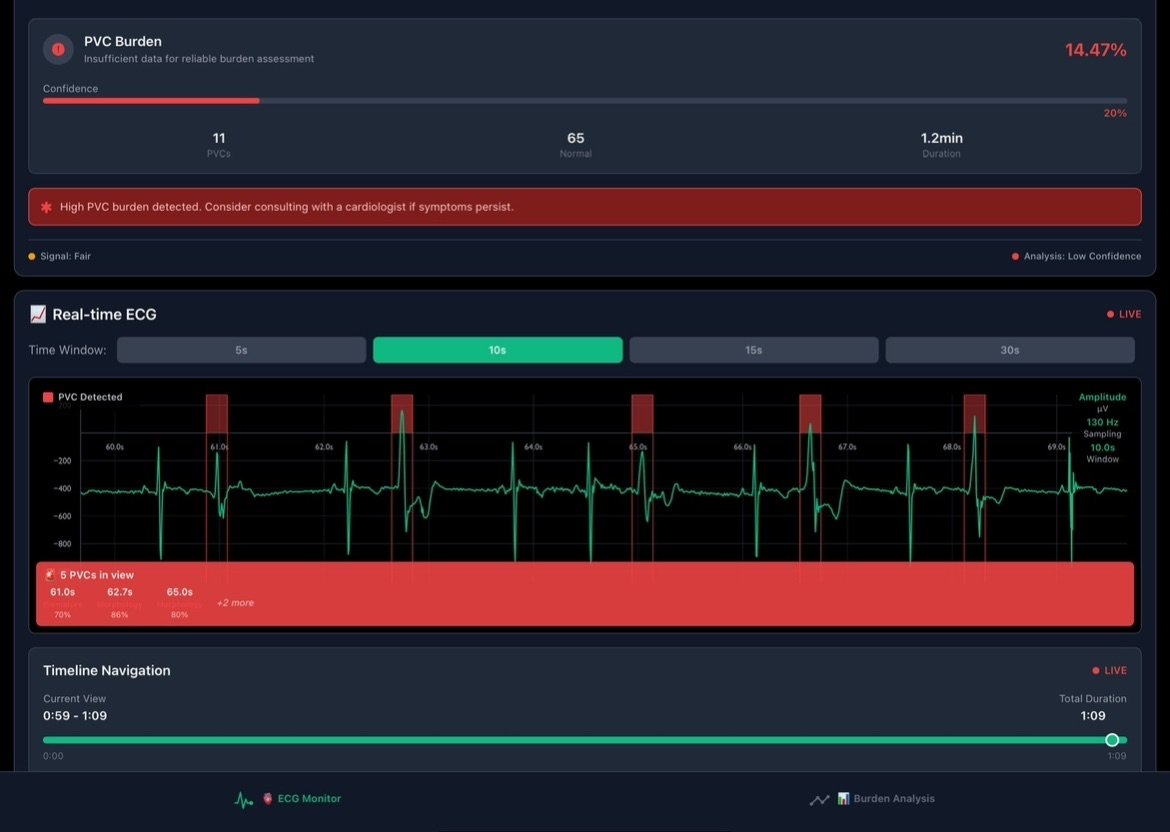This screenshot has height=832, width=1170.
Task: Select the 5s time window
Action: point(241,350)
